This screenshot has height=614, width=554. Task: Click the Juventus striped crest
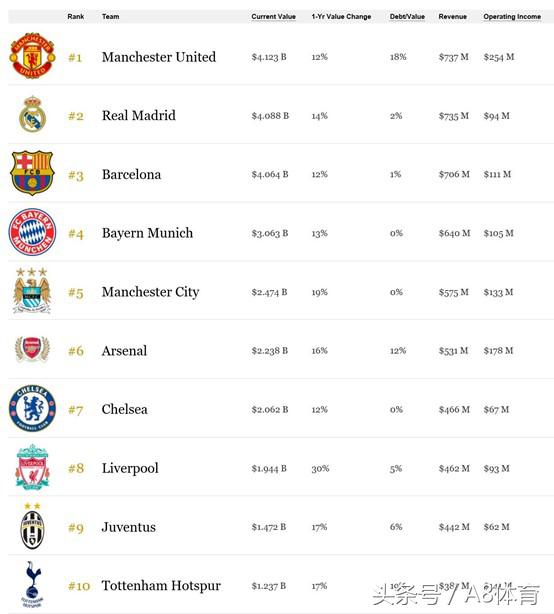click(32, 526)
